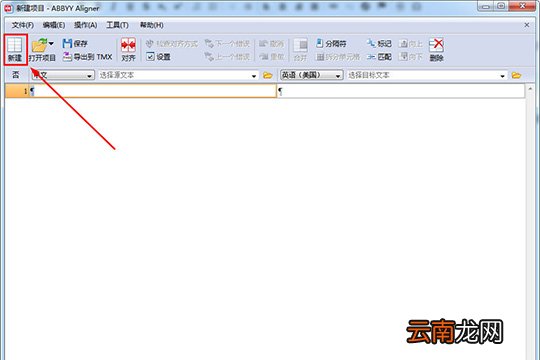Screen dimensions: 540x360
Task: Open the 操作(A) menu
Action: pos(85,25)
